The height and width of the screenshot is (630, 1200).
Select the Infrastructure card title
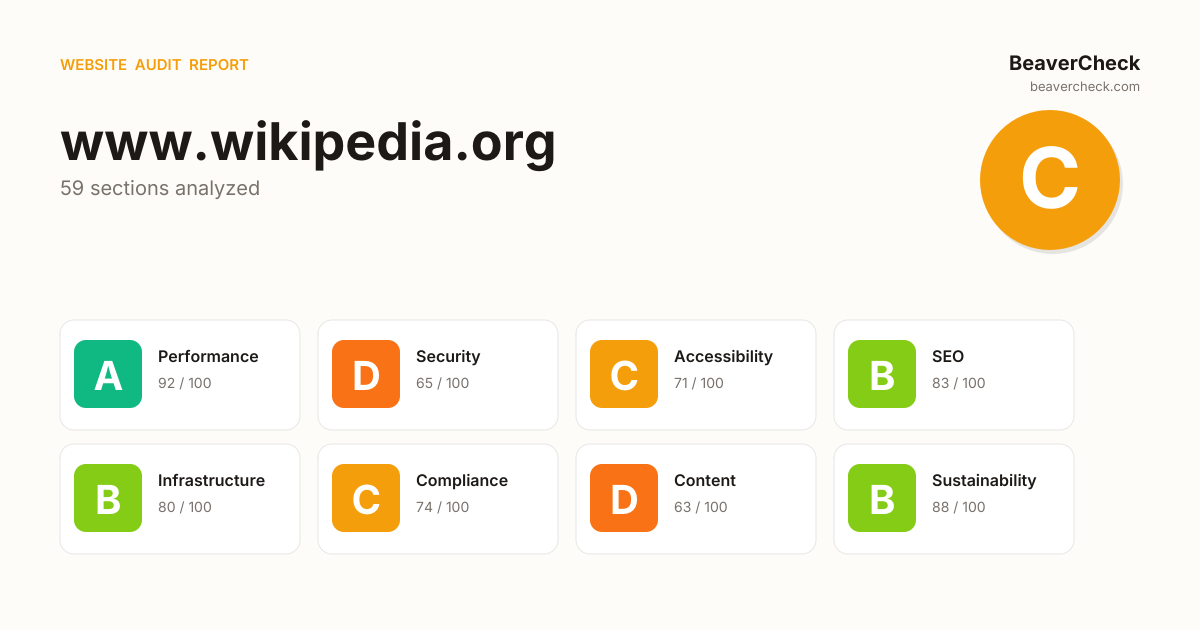point(211,480)
